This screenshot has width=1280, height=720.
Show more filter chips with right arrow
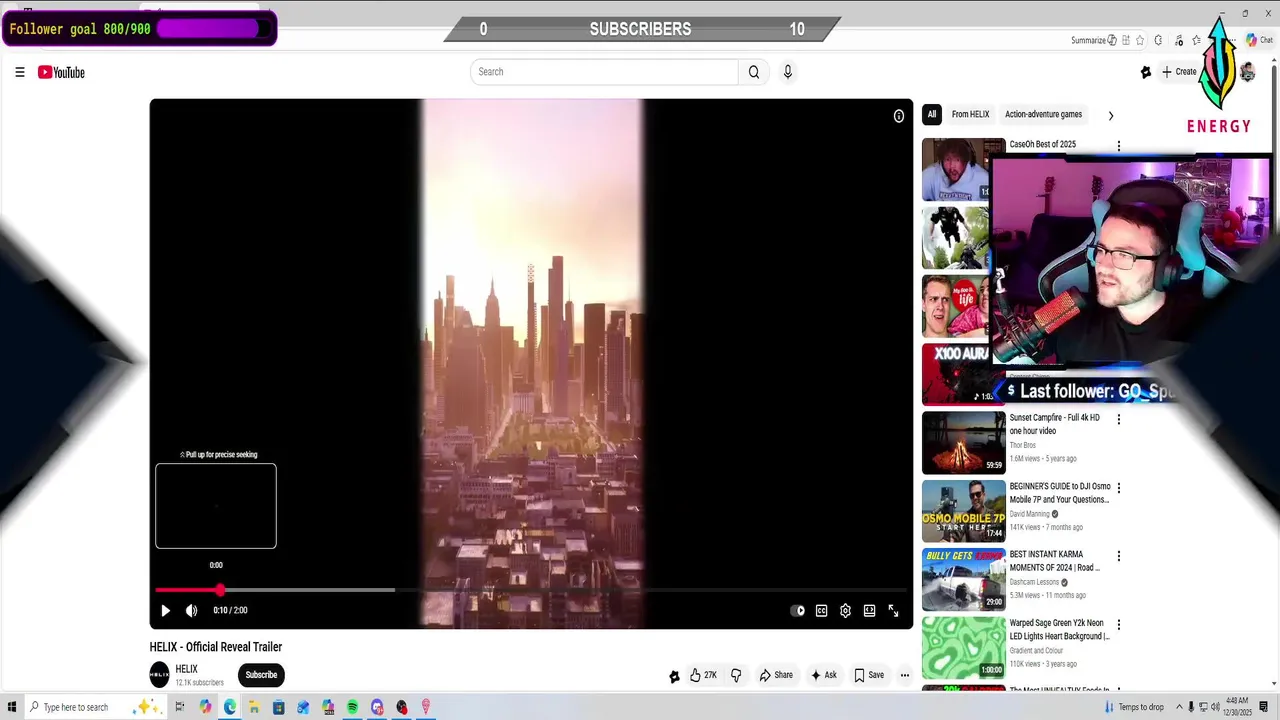point(1110,115)
